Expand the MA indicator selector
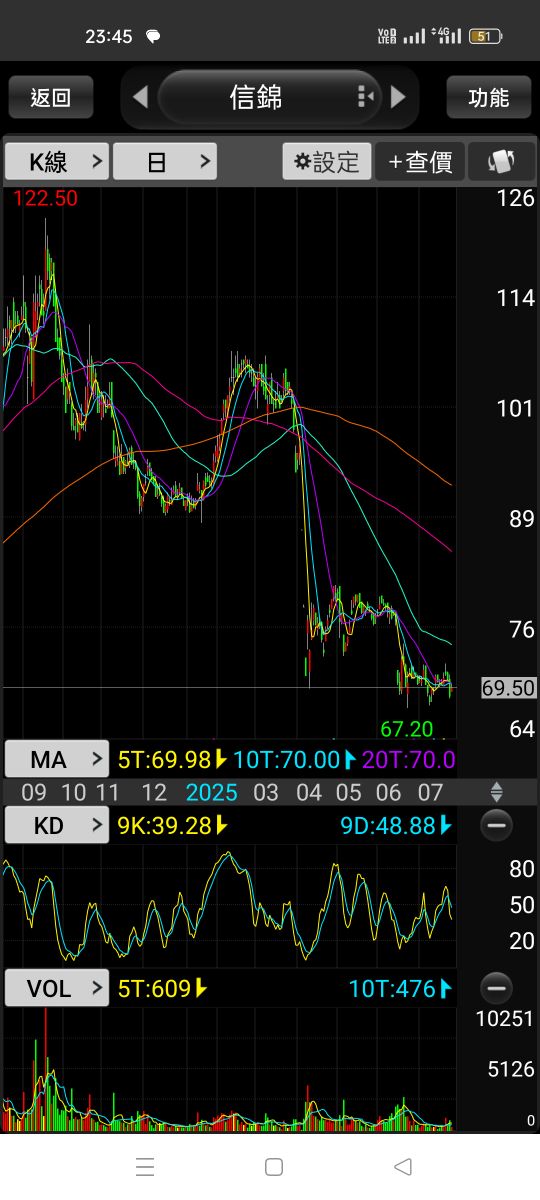 click(56, 759)
